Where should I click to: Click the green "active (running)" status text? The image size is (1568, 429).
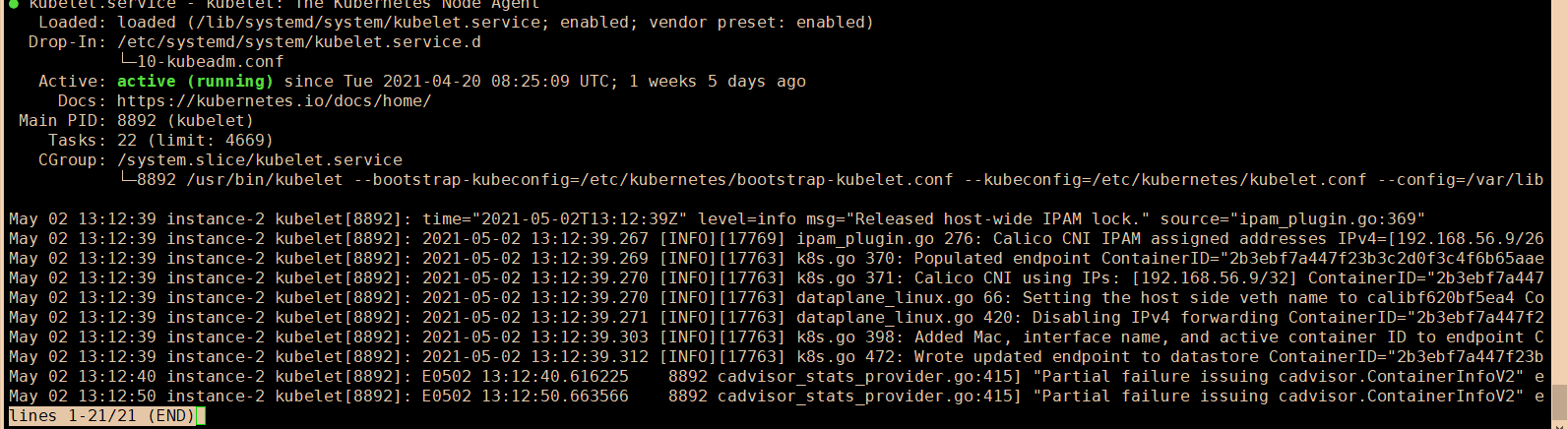(195, 82)
